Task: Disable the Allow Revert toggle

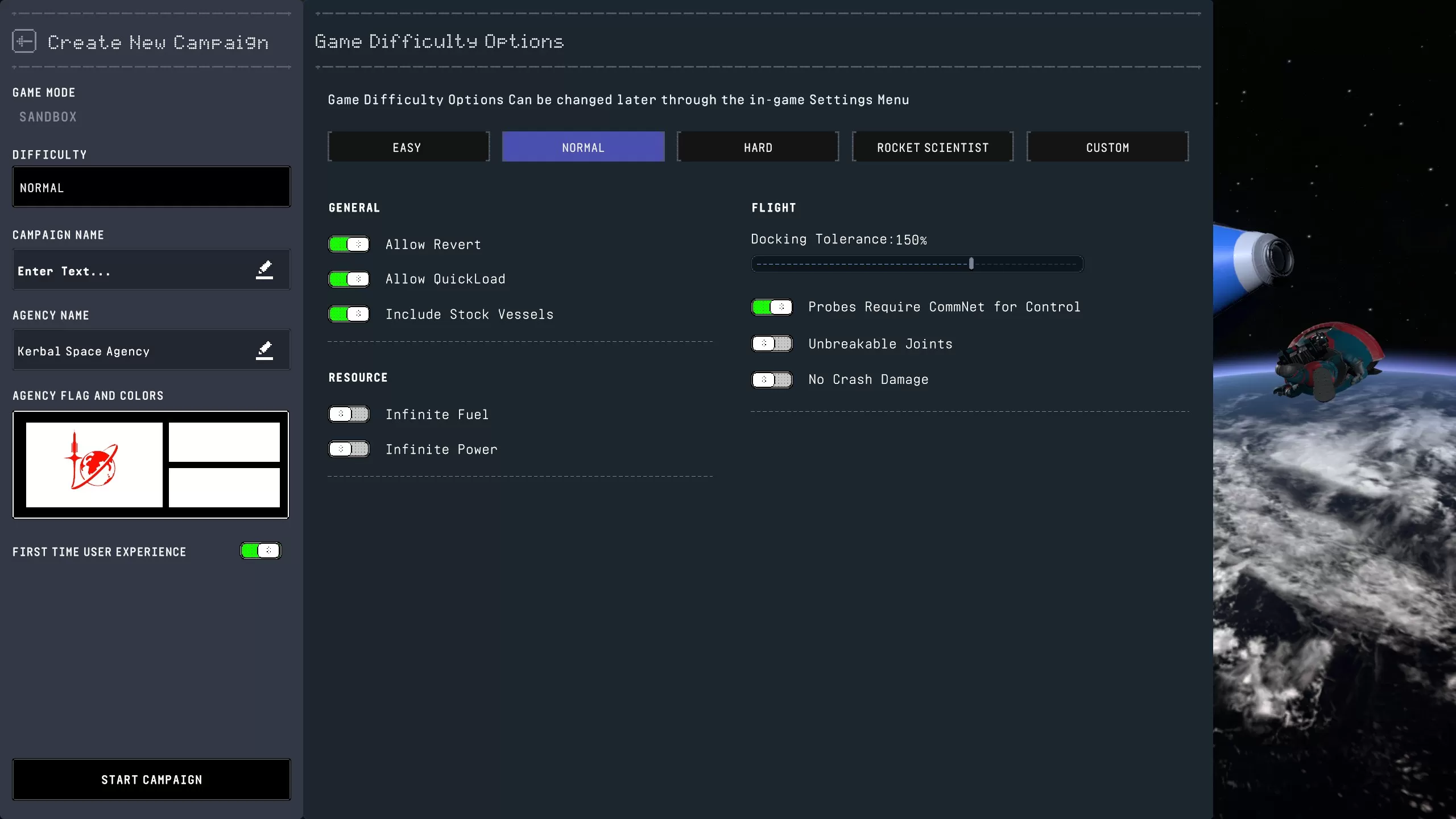Action: click(349, 245)
